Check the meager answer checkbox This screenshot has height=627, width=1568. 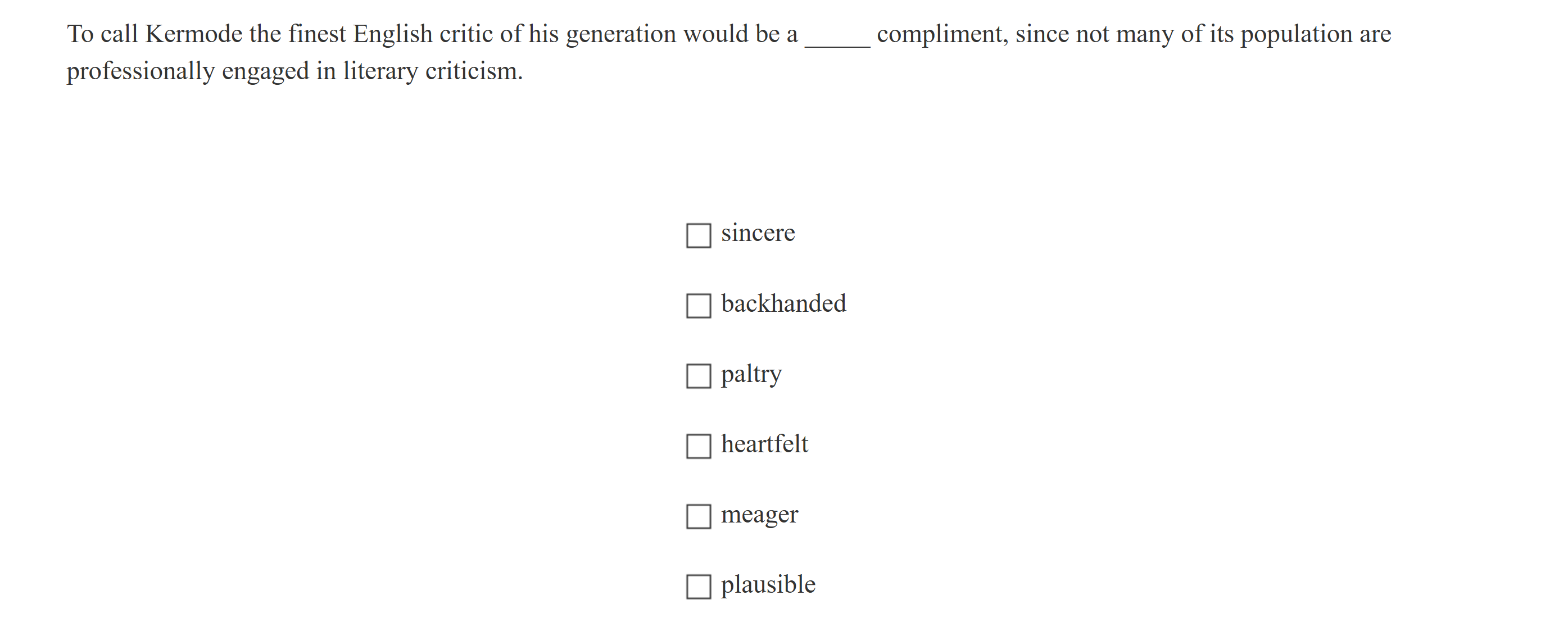[x=699, y=516]
